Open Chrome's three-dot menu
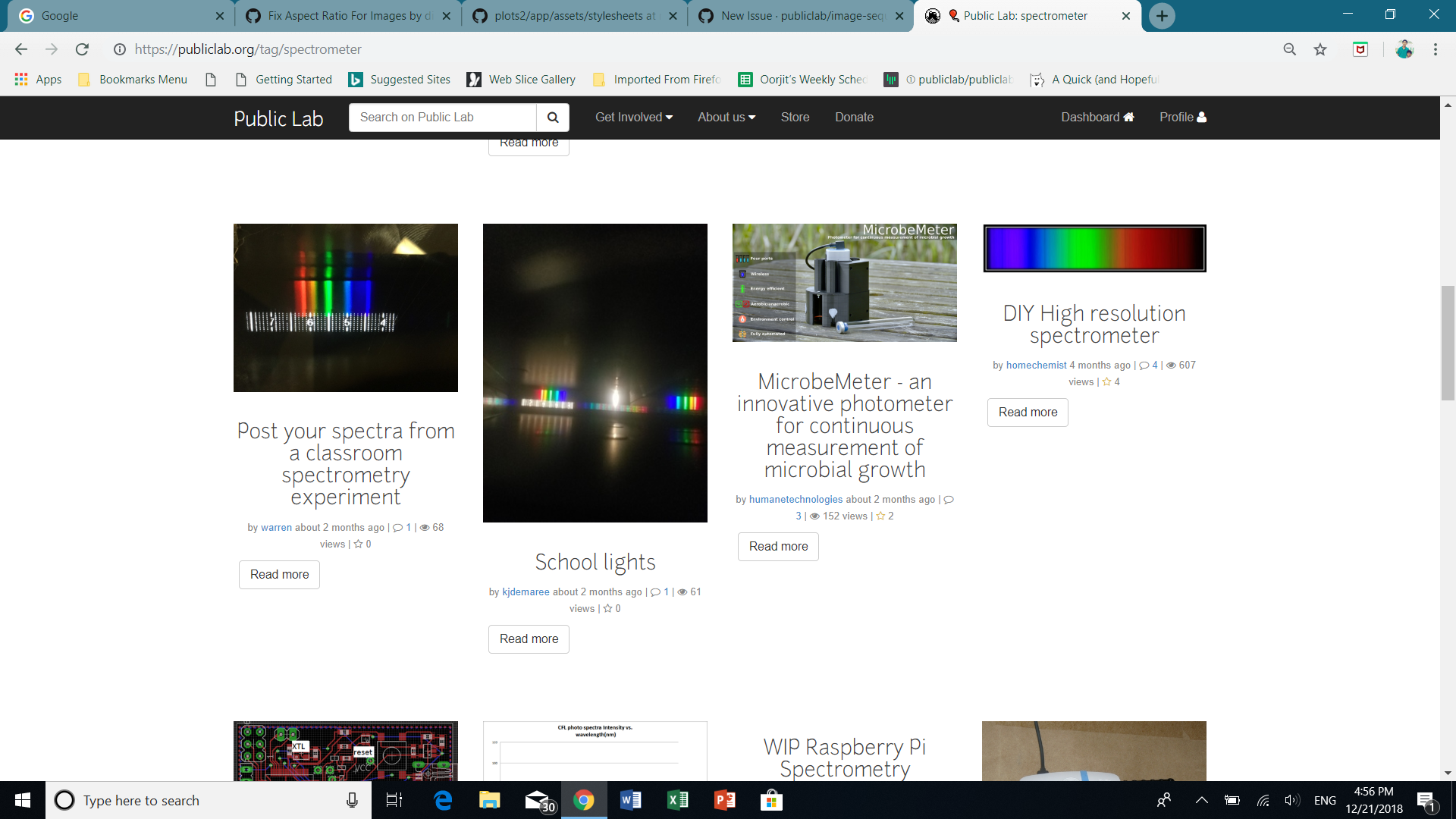The height and width of the screenshot is (819, 1456). [x=1435, y=49]
